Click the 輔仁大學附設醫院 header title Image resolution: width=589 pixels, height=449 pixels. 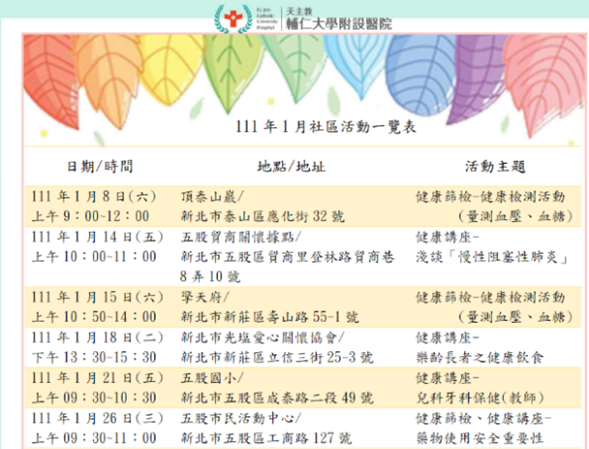click(x=339, y=24)
